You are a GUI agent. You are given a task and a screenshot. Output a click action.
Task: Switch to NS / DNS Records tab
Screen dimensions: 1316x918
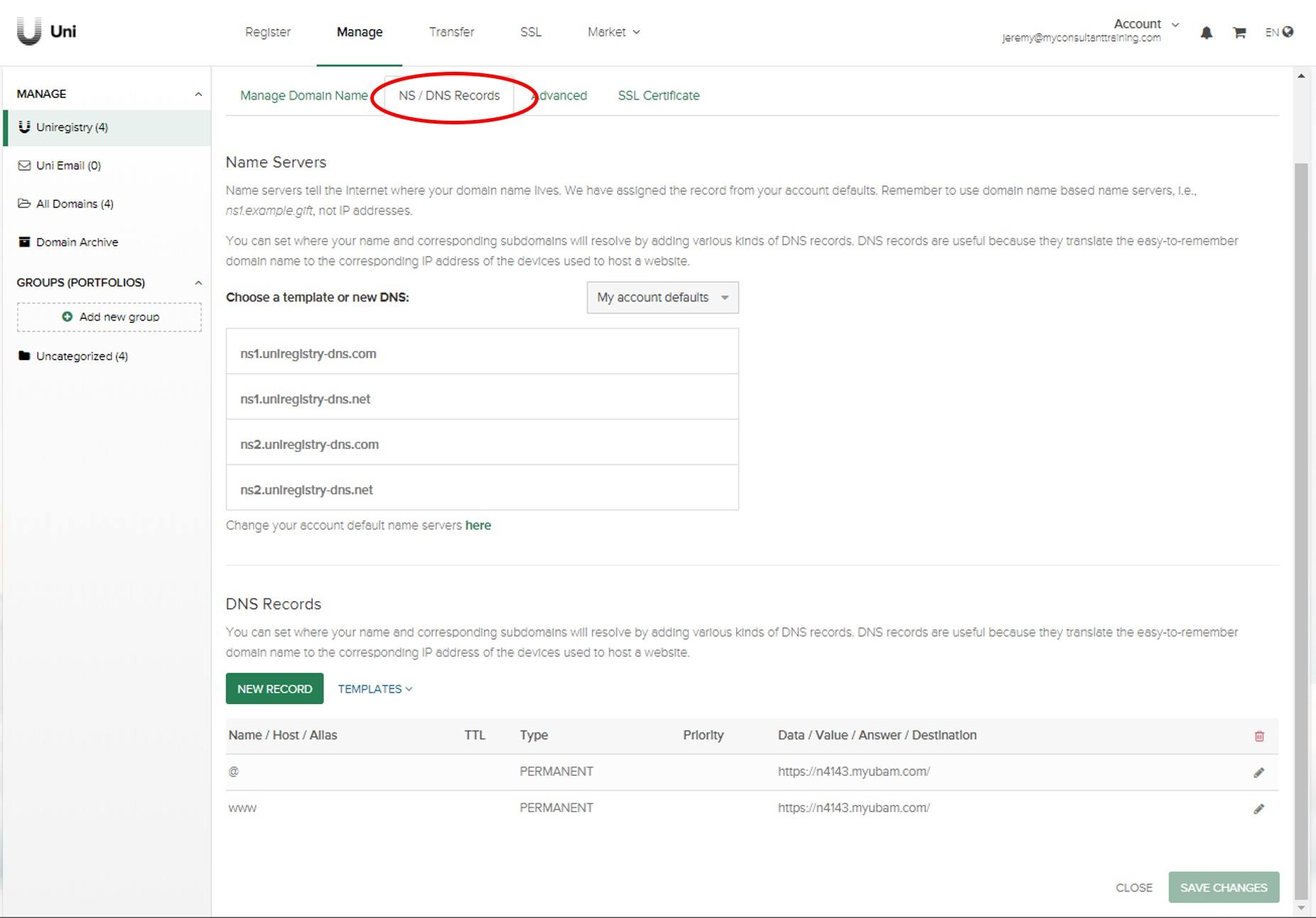pos(449,96)
